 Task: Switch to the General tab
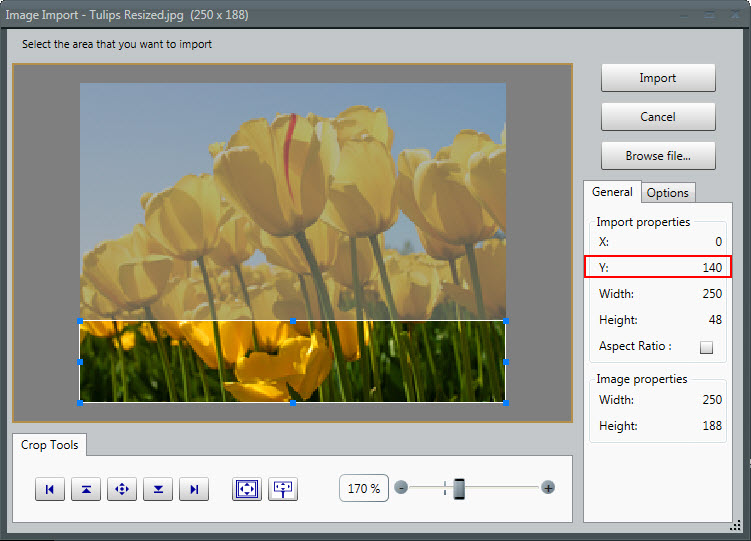pyautogui.click(x=612, y=192)
